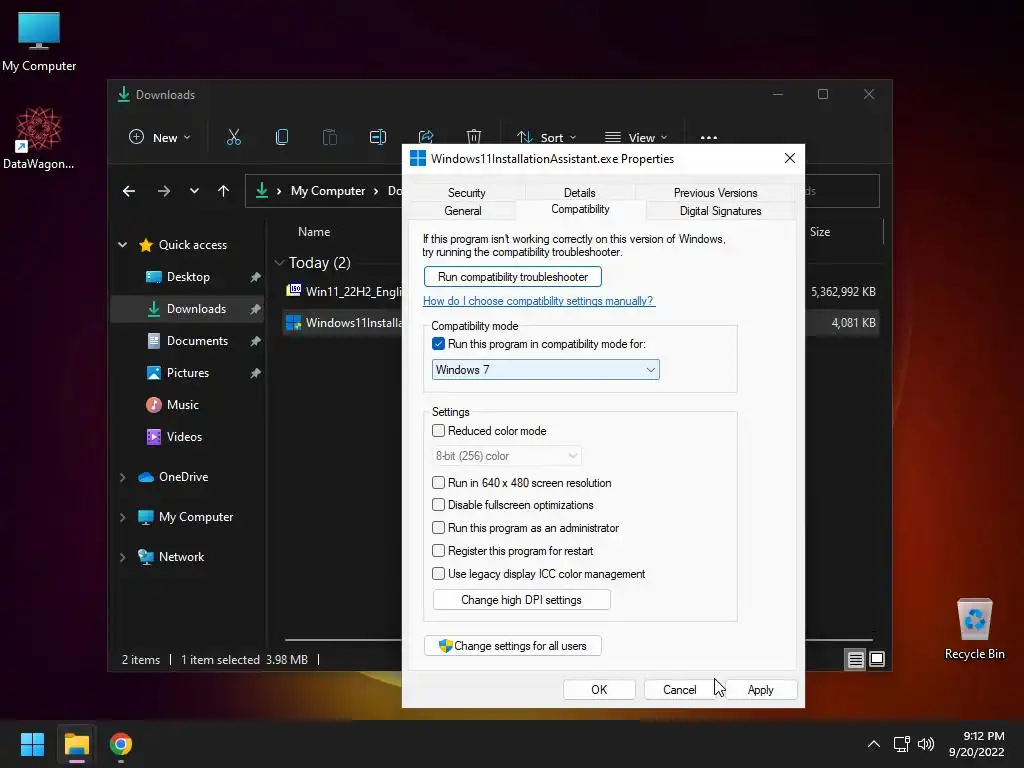
Task: Switch to large thumbnails view in the status bar
Action: (x=877, y=660)
